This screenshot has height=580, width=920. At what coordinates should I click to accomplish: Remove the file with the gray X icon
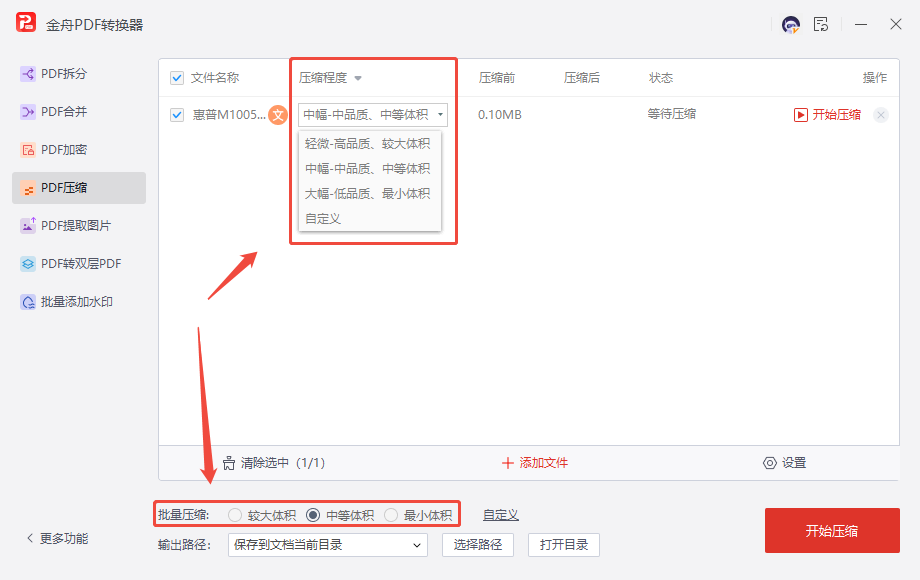pos(881,115)
